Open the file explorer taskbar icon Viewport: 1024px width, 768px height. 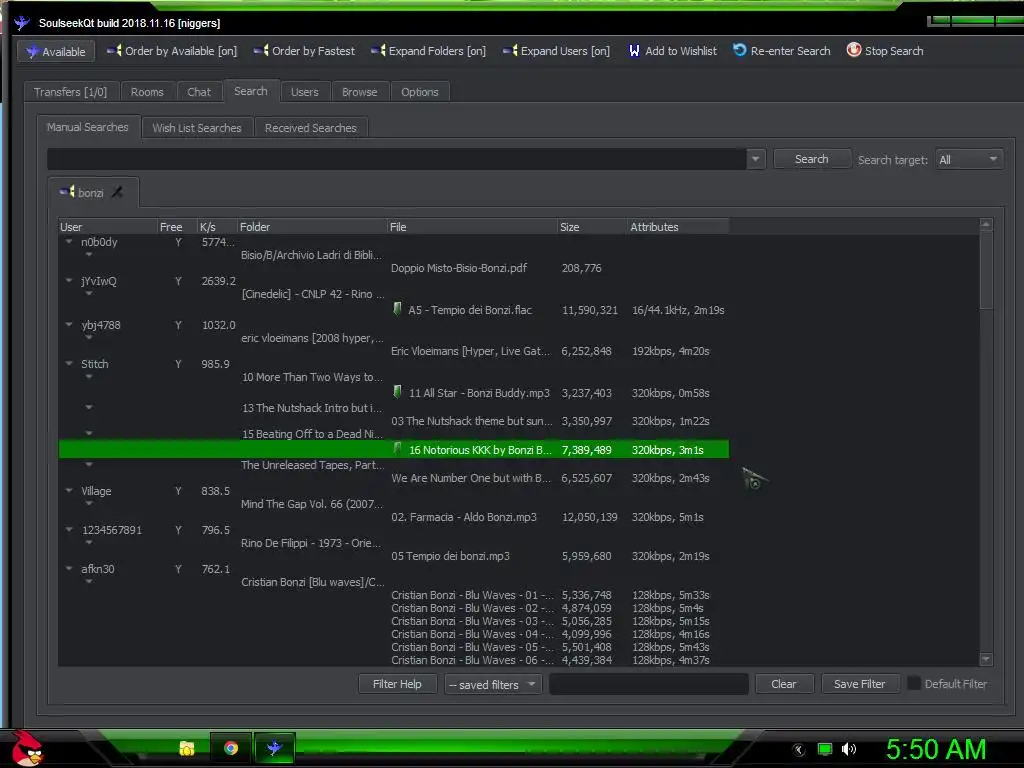(187, 748)
